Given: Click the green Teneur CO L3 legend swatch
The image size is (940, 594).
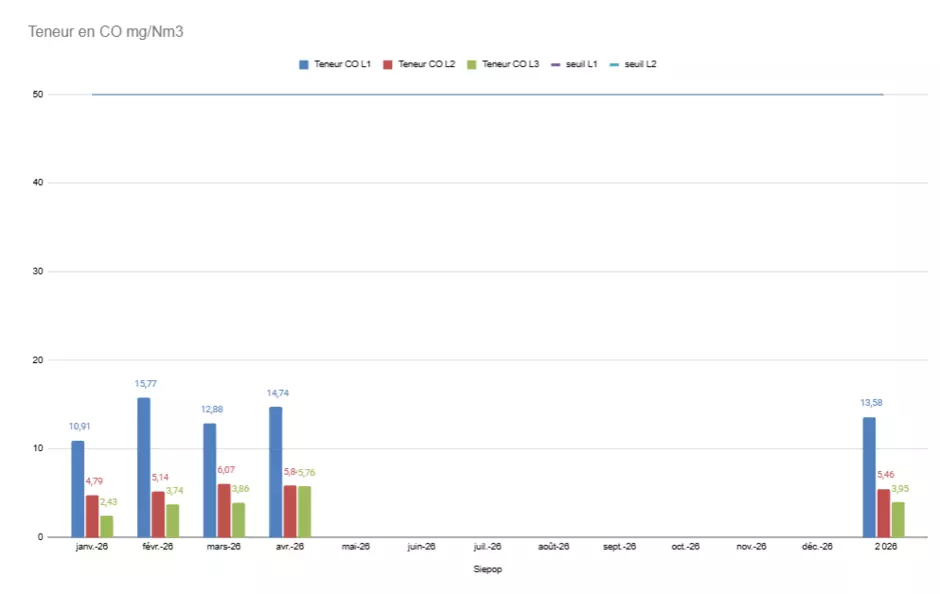Looking at the screenshot, I should [472, 64].
